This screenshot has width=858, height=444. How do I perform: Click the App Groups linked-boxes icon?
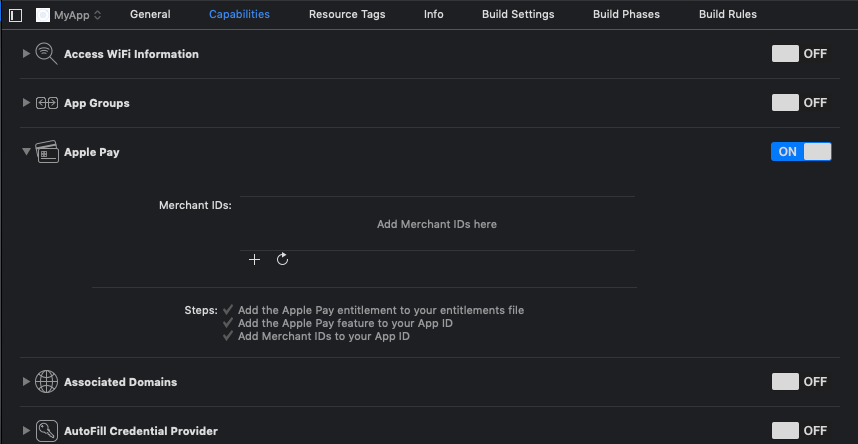click(x=47, y=103)
